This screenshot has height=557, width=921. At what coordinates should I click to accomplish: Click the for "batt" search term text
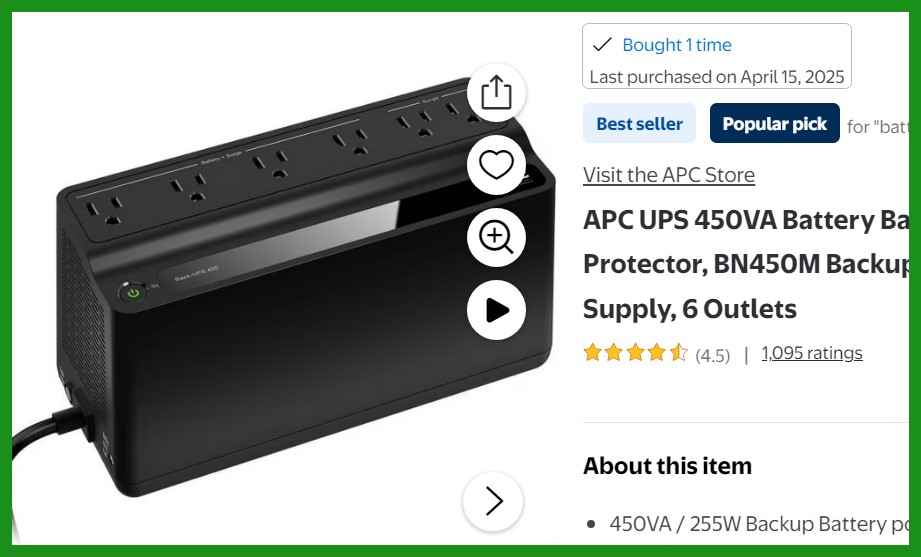pos(878,126)
